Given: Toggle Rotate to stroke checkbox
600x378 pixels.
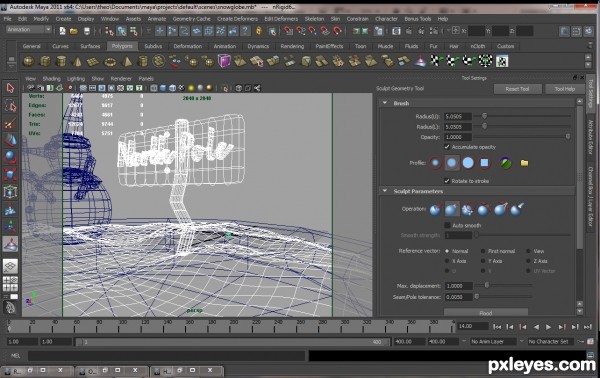Looking at the screenshot, I should 447,181.
